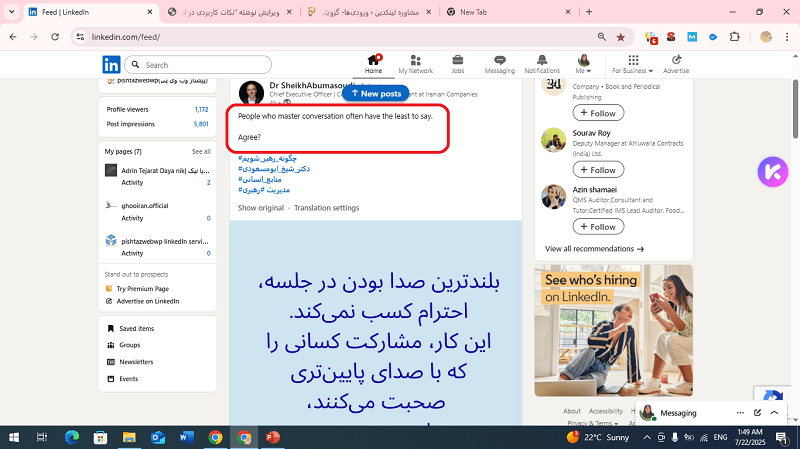
Task: Open Groups in left sidebar
Action: click(x=130, y=345)
